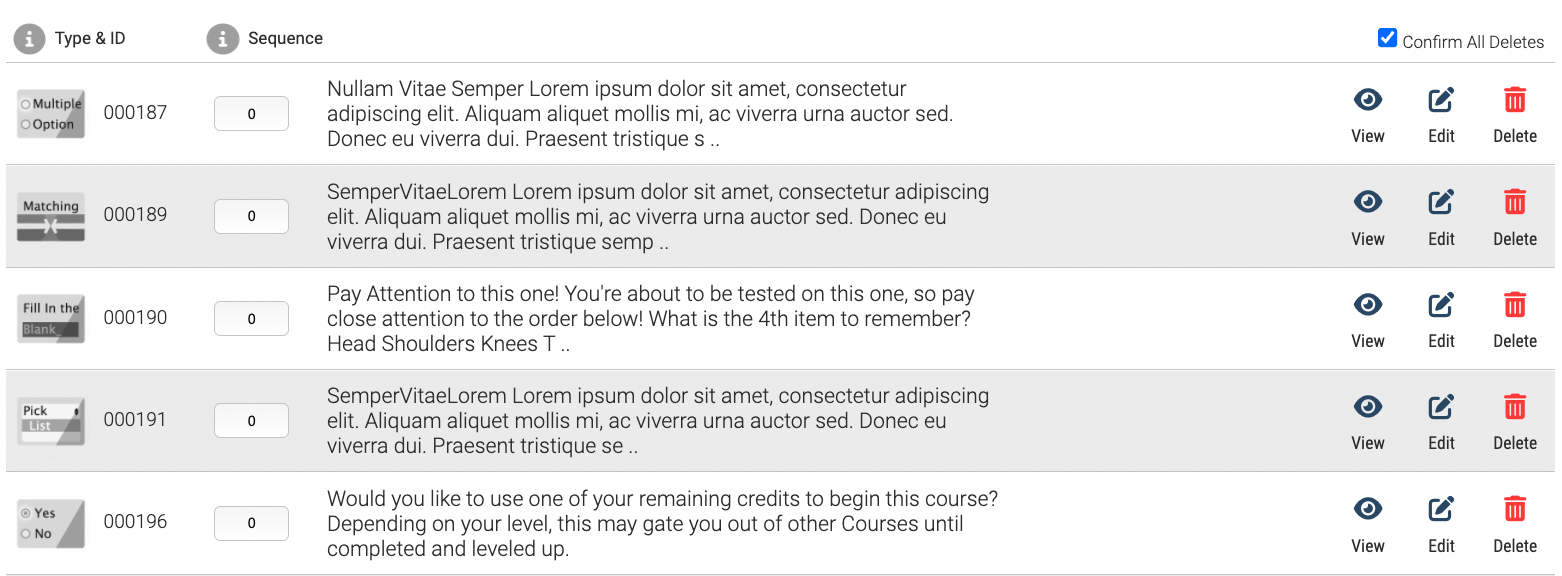The image size is (1562, 576).
Task: Click the Sequence column header
Action: click(x=285, y=39)
